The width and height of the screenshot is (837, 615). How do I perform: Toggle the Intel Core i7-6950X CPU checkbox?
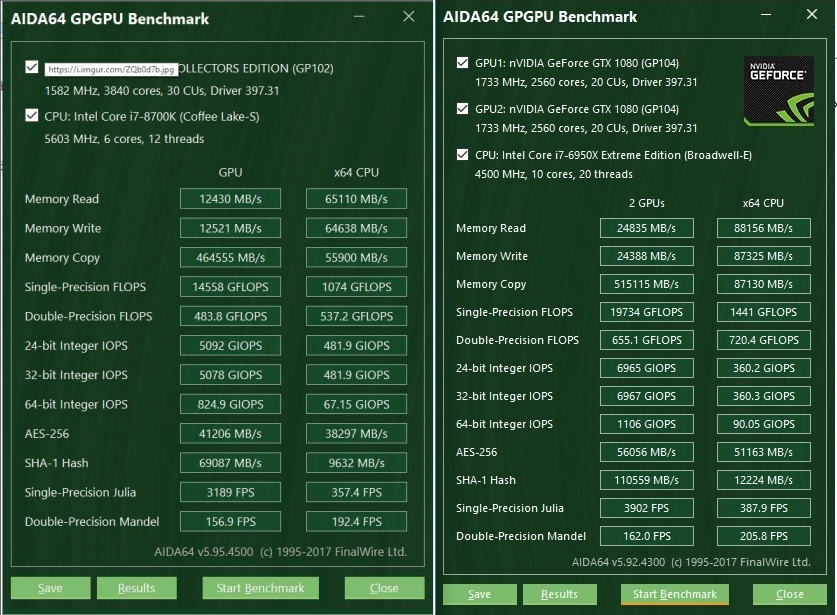click(463, 154)
